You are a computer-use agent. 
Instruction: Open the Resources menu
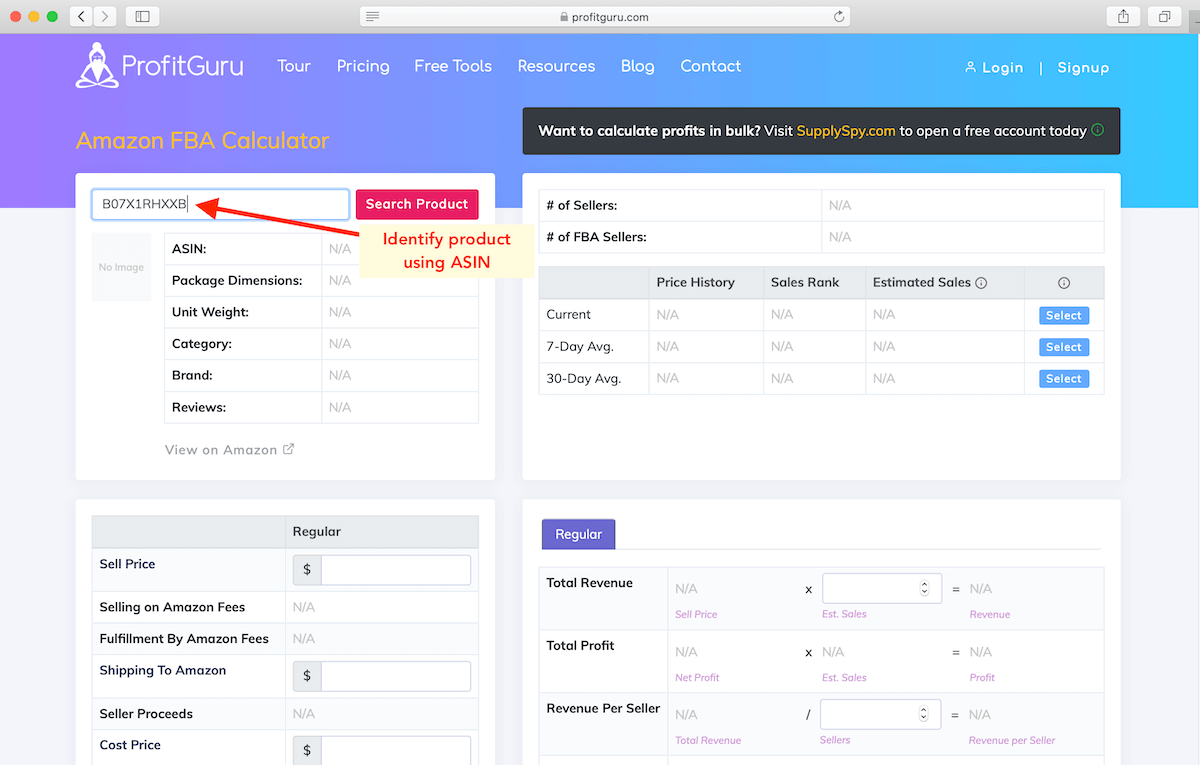coord(556,66)
